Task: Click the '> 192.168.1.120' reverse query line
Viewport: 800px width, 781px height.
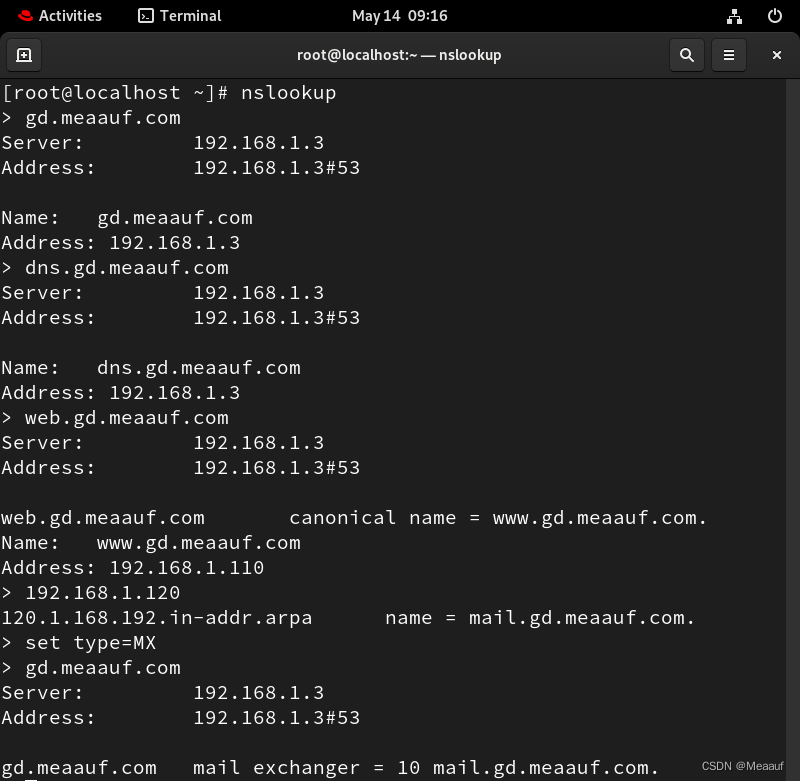Action: 91,593
